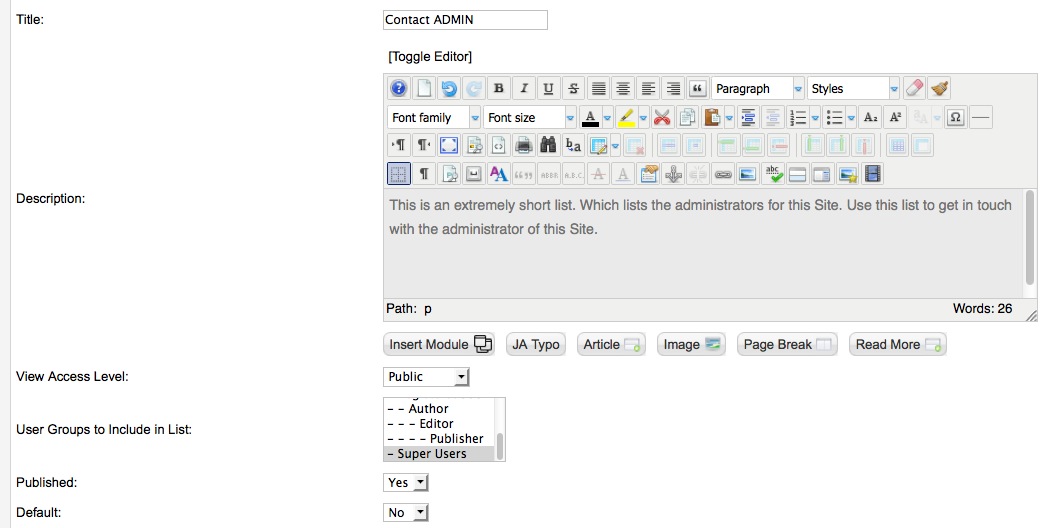Align text right
The width and height of the screenshot is (1056, 528).
coord(673,88)
